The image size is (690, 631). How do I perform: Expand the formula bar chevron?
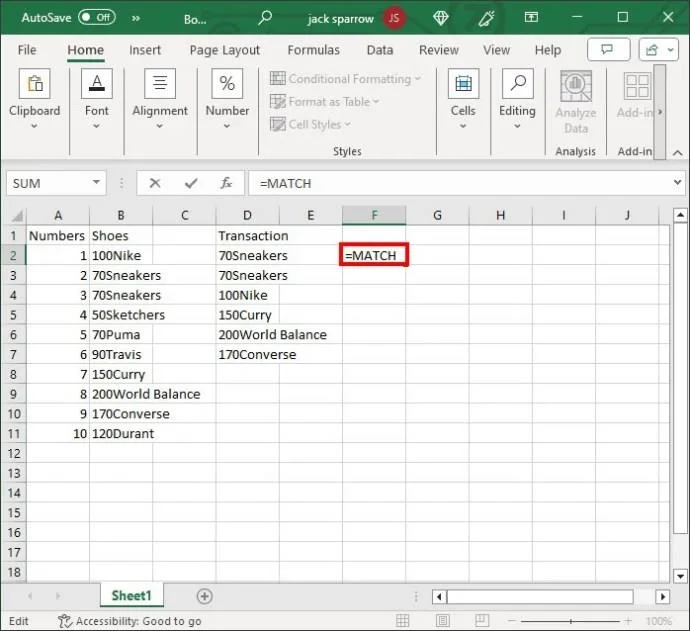(x=678, y=182)
